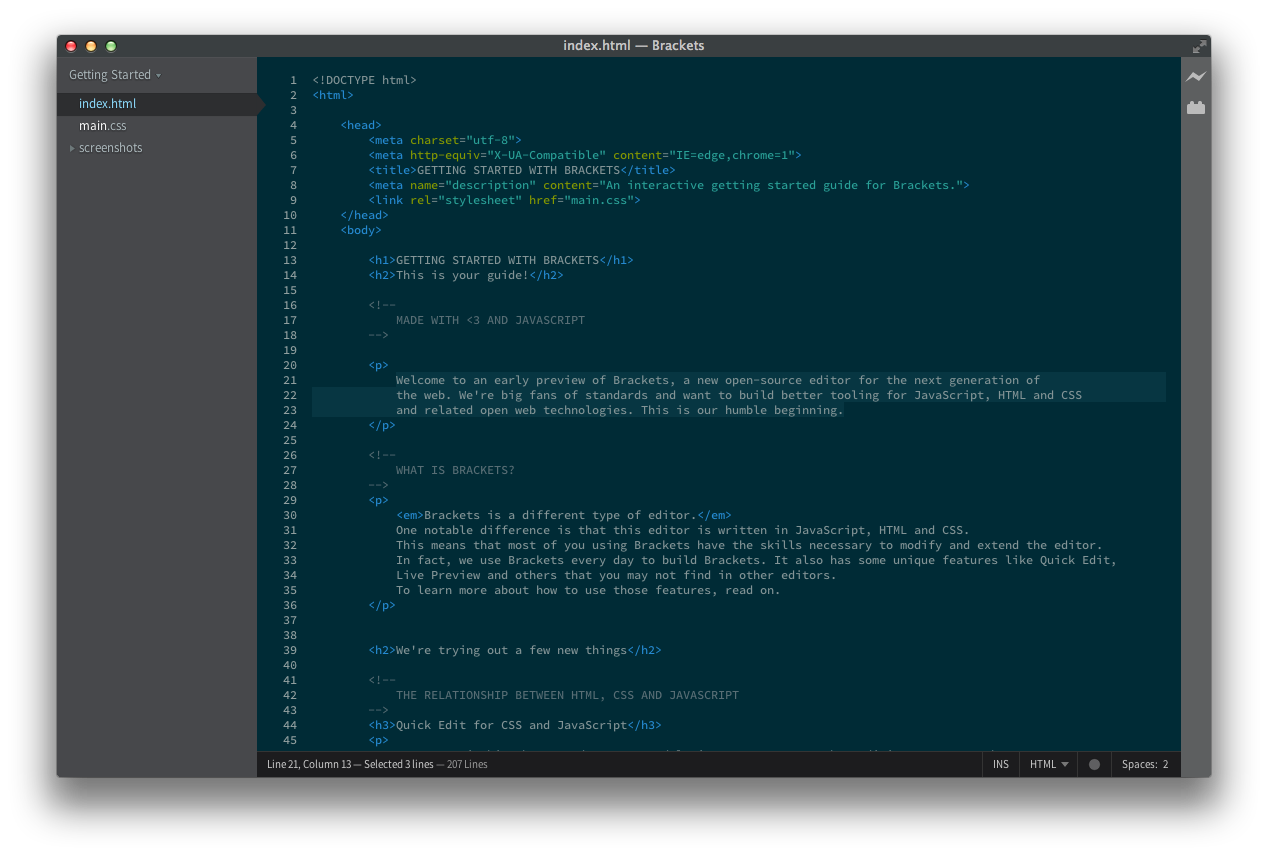The width and height of the screenshot is (1268, 856).
Task: Click line number 30 in the gutter
Action: pyautogui.click(x=290, y=515)
